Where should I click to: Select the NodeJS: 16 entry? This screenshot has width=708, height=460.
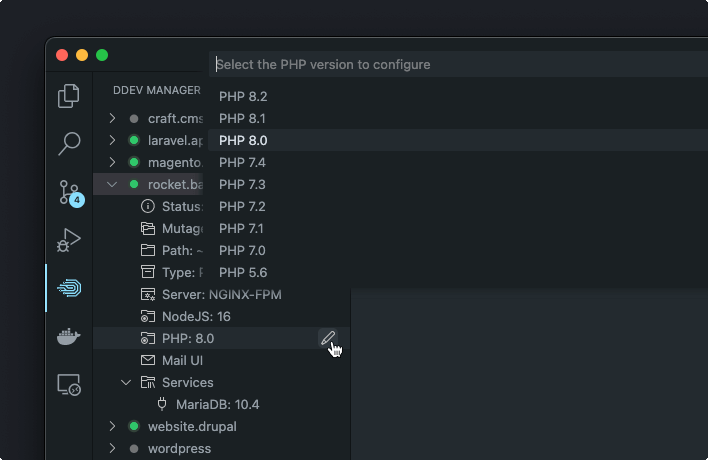(x=196, y=317)
